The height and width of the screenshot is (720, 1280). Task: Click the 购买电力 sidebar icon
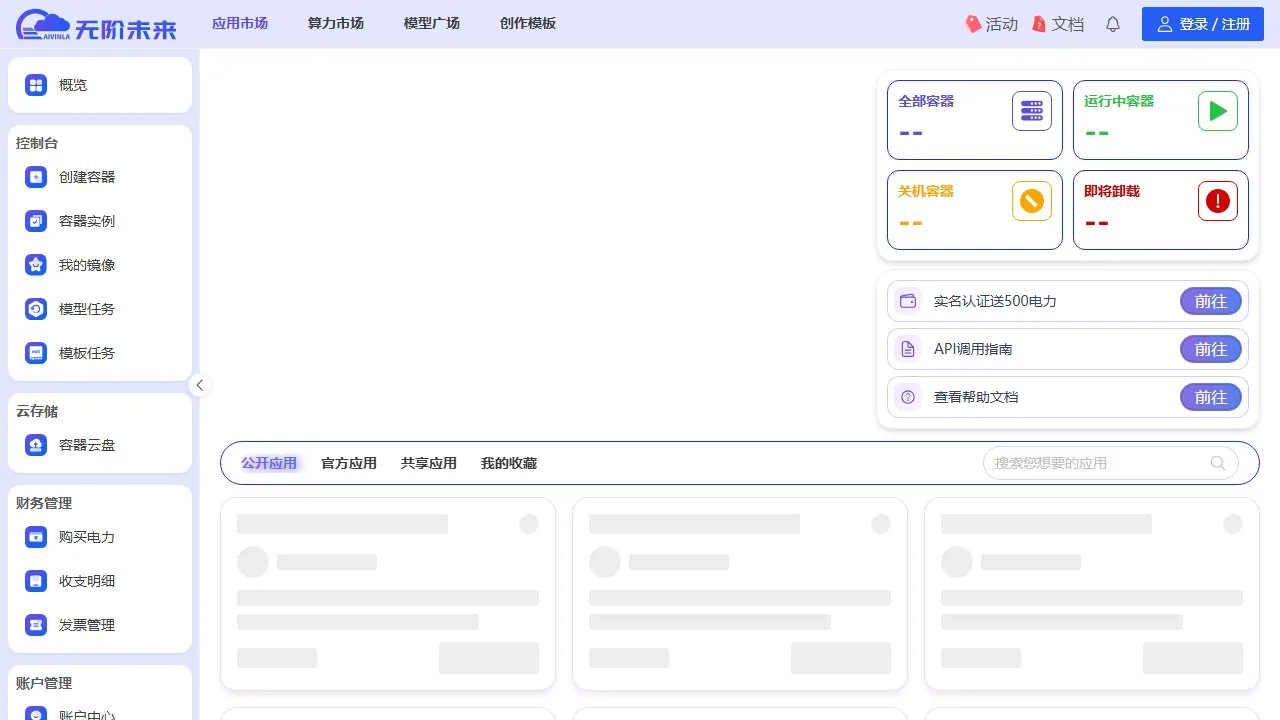click(x=36, y=537)
